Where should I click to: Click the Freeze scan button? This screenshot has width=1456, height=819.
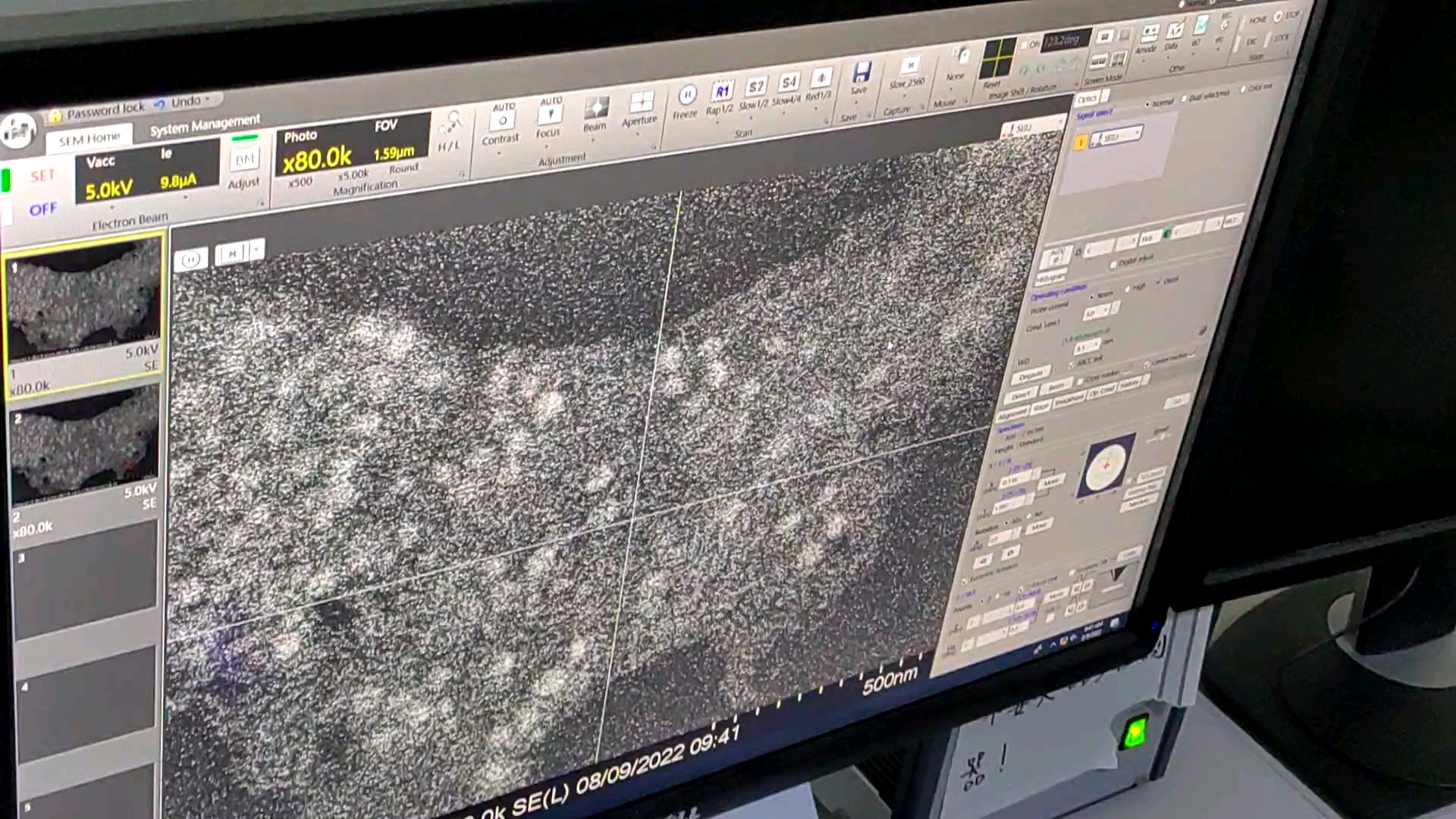click(686, 96)
